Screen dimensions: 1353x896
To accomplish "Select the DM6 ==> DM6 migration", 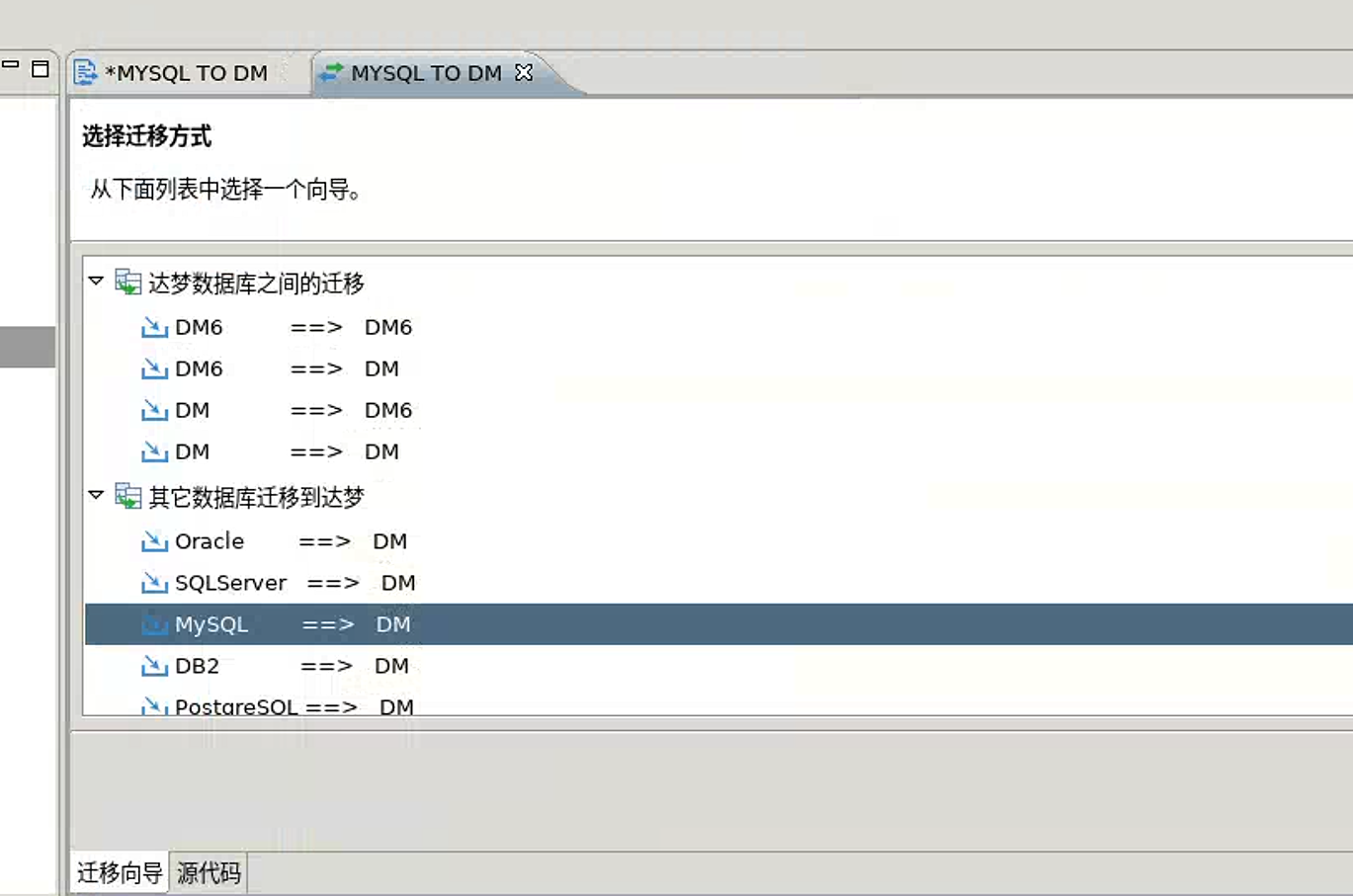I will (x=294, y=327).
